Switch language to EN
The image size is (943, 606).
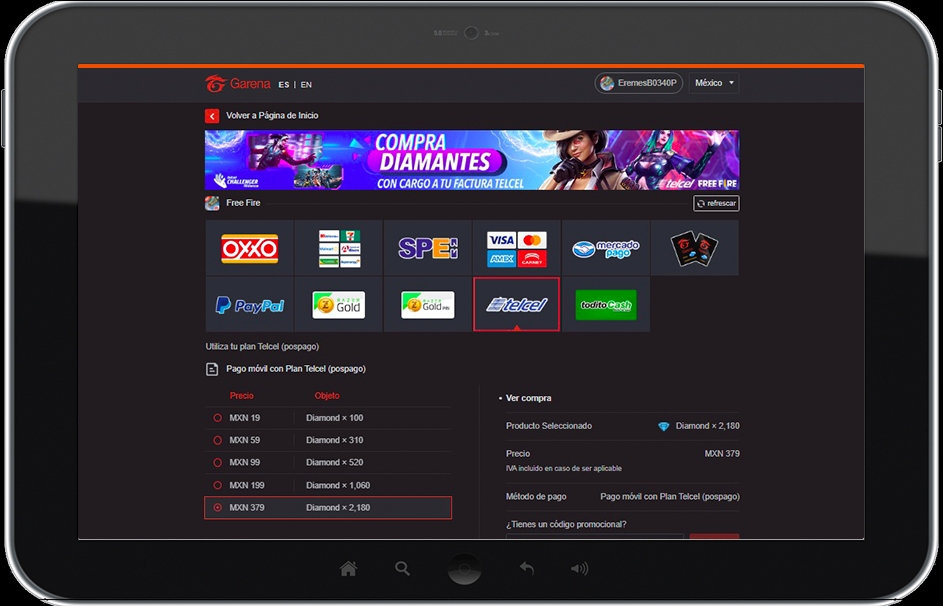coord(306,85)
